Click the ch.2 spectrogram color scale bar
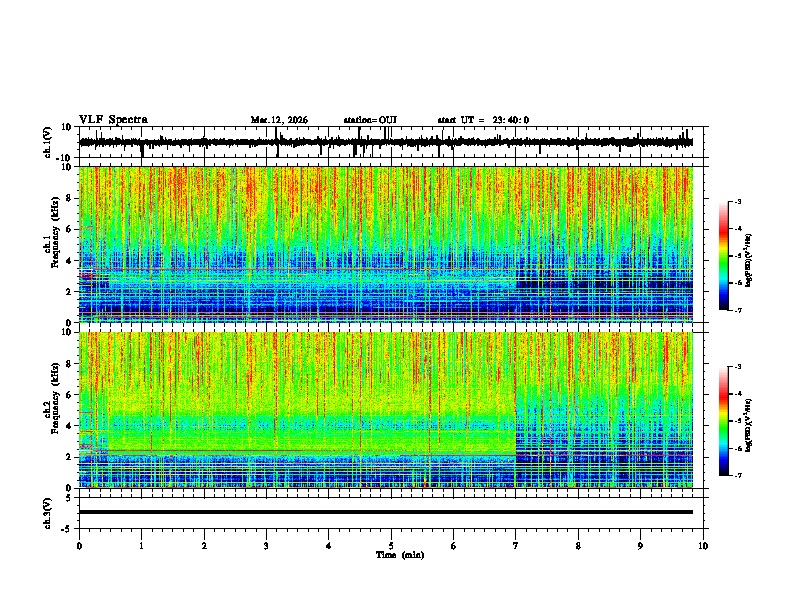 724,421
